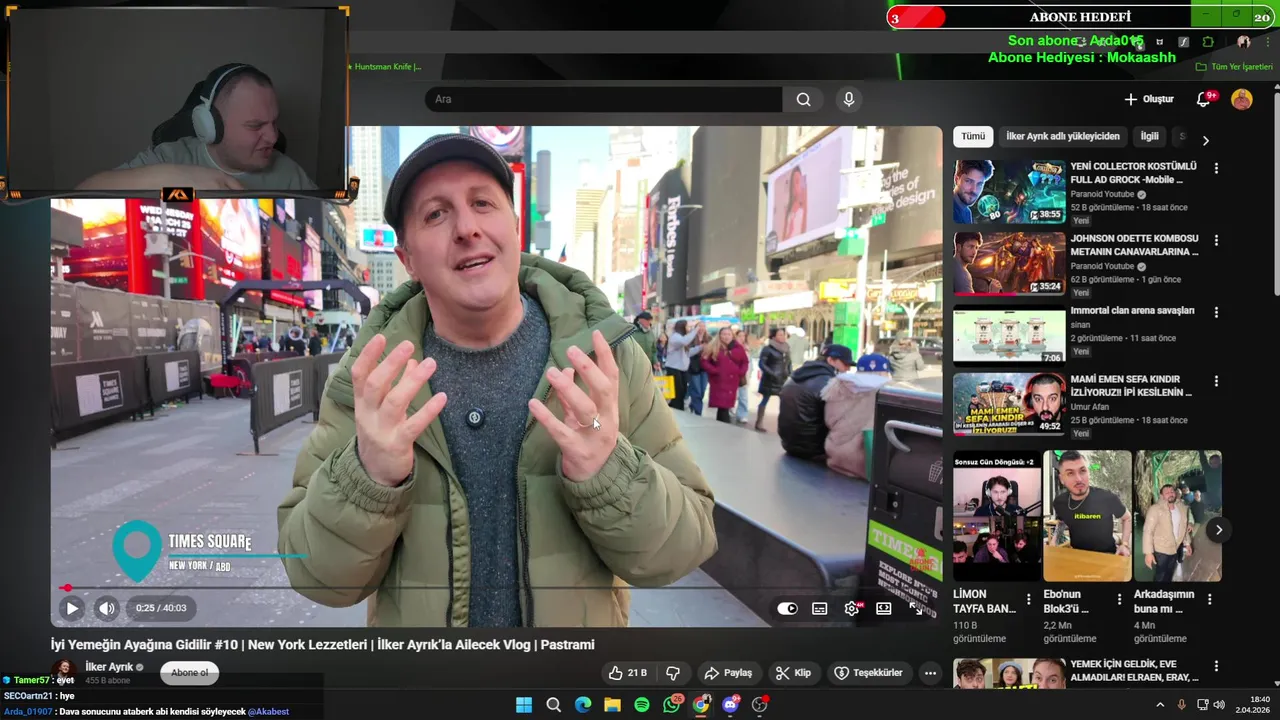The image size is (1280, 720).
Task: Open the Tüm Yer İşaretleri bookmarks folder
Action: pyautogui.click(x=1234, y=67)
